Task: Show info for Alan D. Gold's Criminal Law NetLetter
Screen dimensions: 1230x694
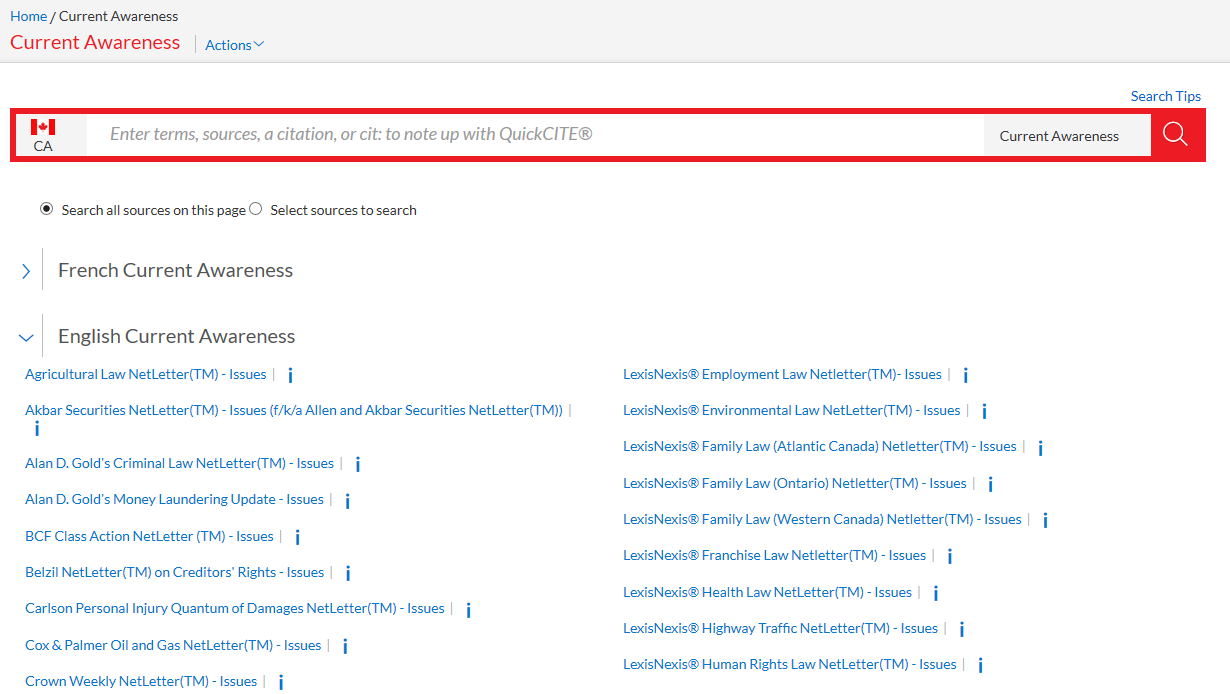Action: [x=358, y=464]
